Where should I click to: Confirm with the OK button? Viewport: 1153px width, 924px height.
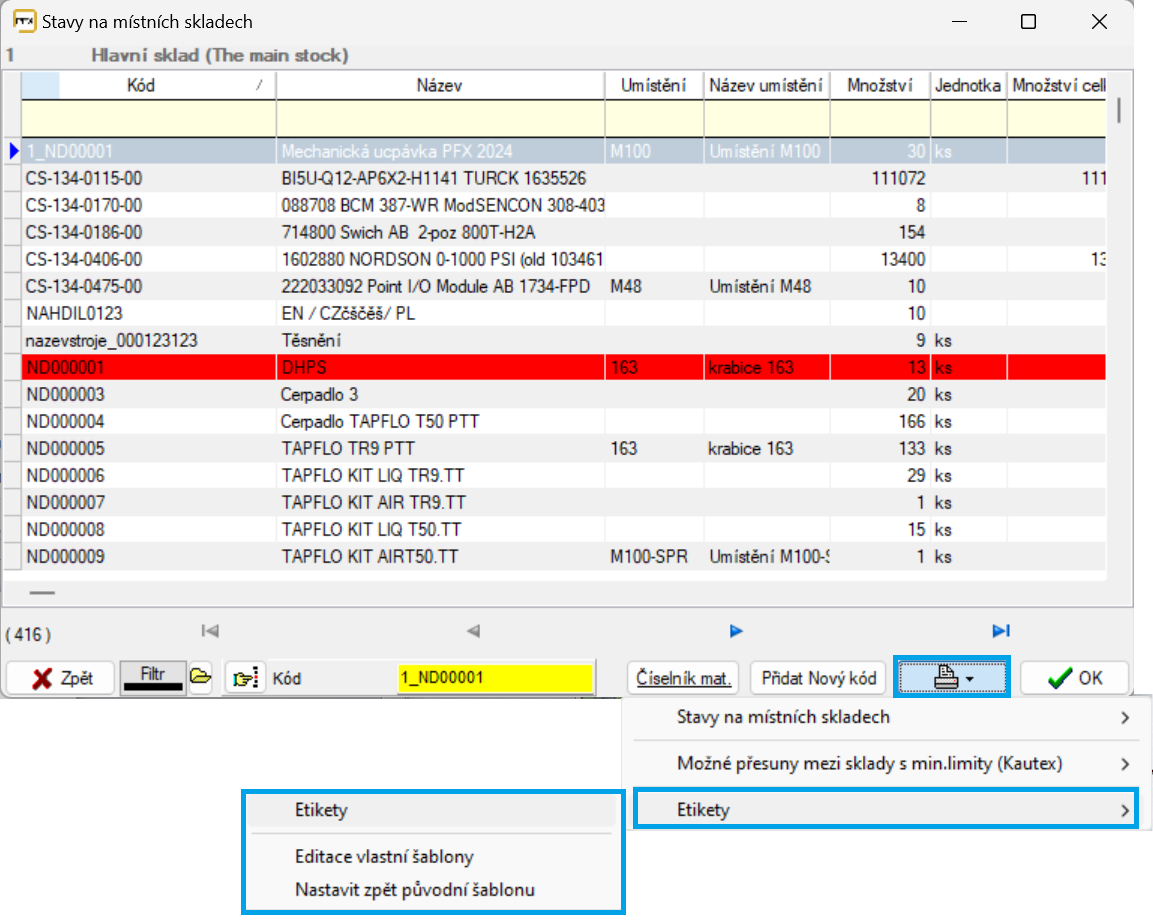pyautogui.click(x=1074, y=678)
